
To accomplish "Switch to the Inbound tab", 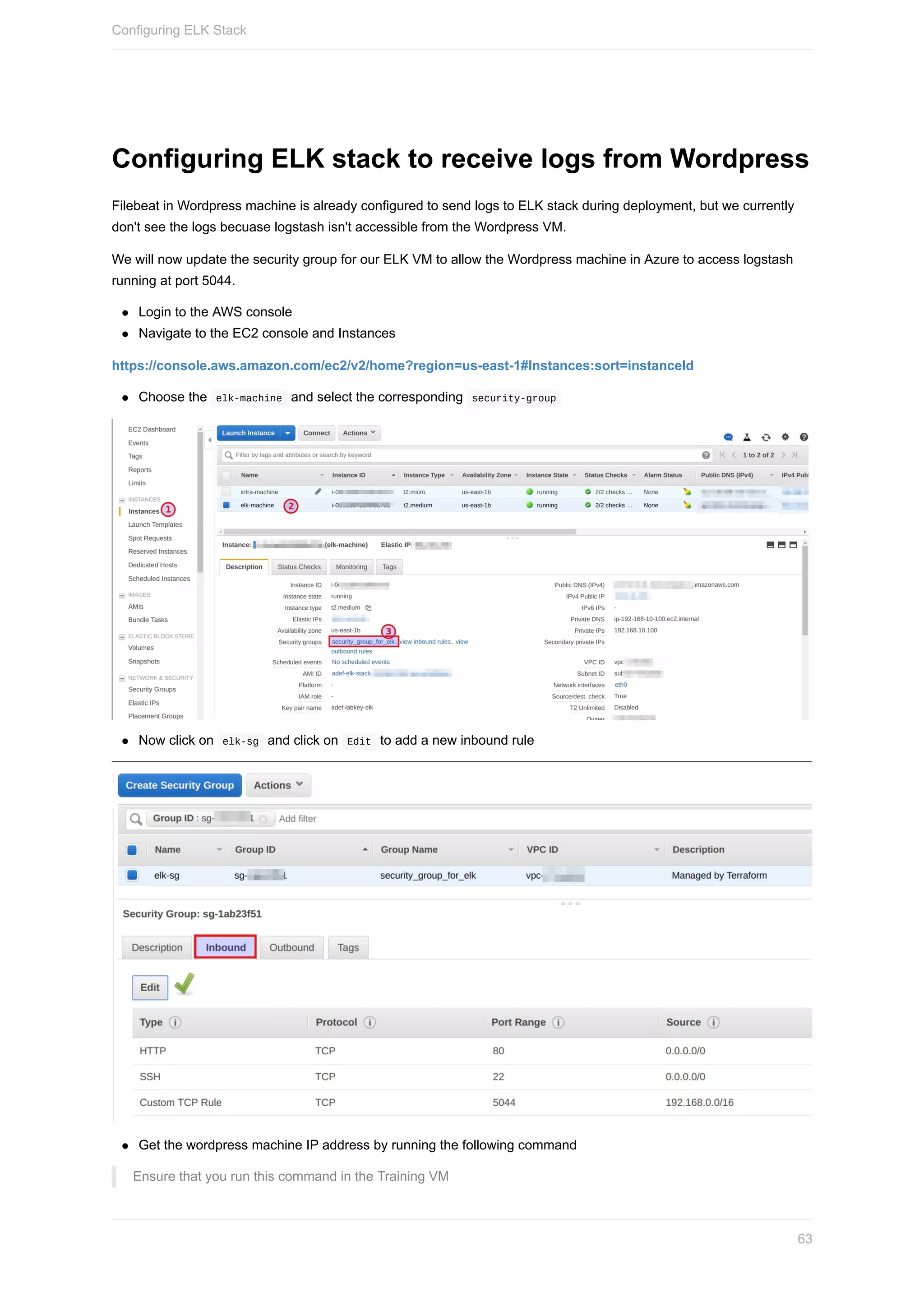I will coord(225,947).
